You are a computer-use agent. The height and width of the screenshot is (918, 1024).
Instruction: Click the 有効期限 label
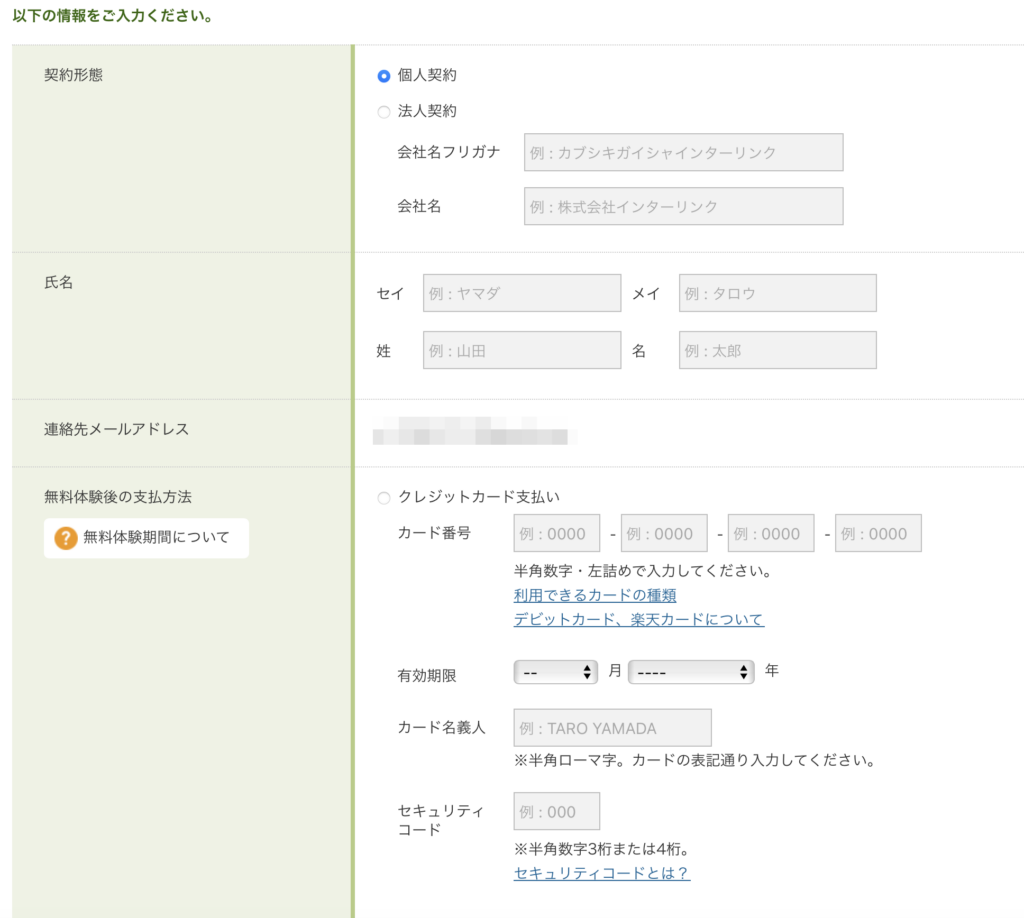coord(427,676)
